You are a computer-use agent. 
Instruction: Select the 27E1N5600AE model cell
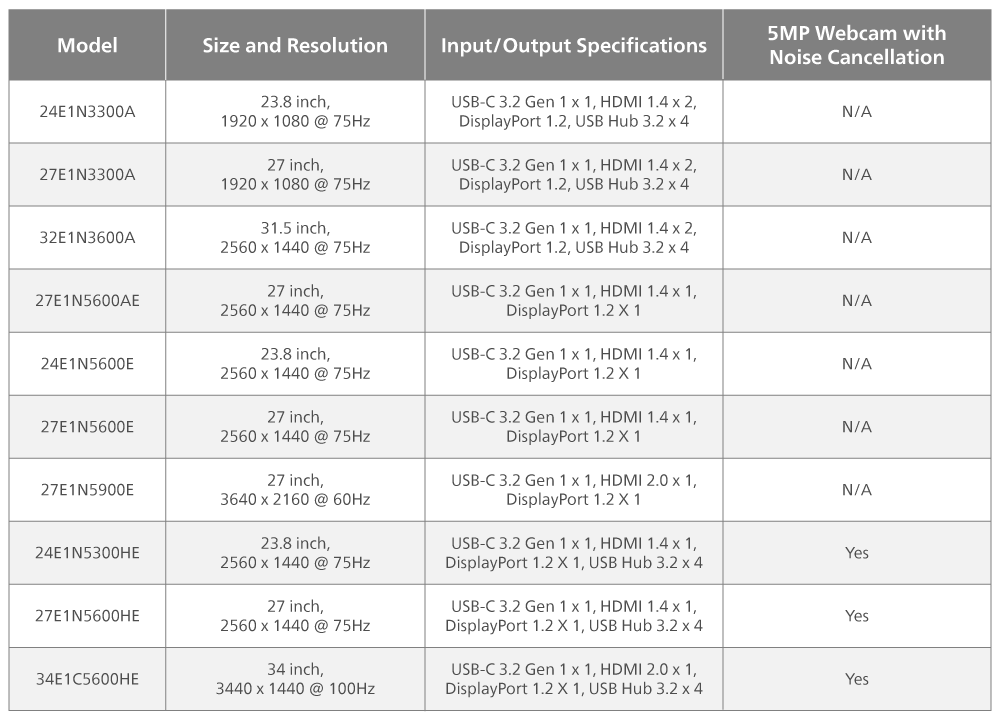[87, 301]
